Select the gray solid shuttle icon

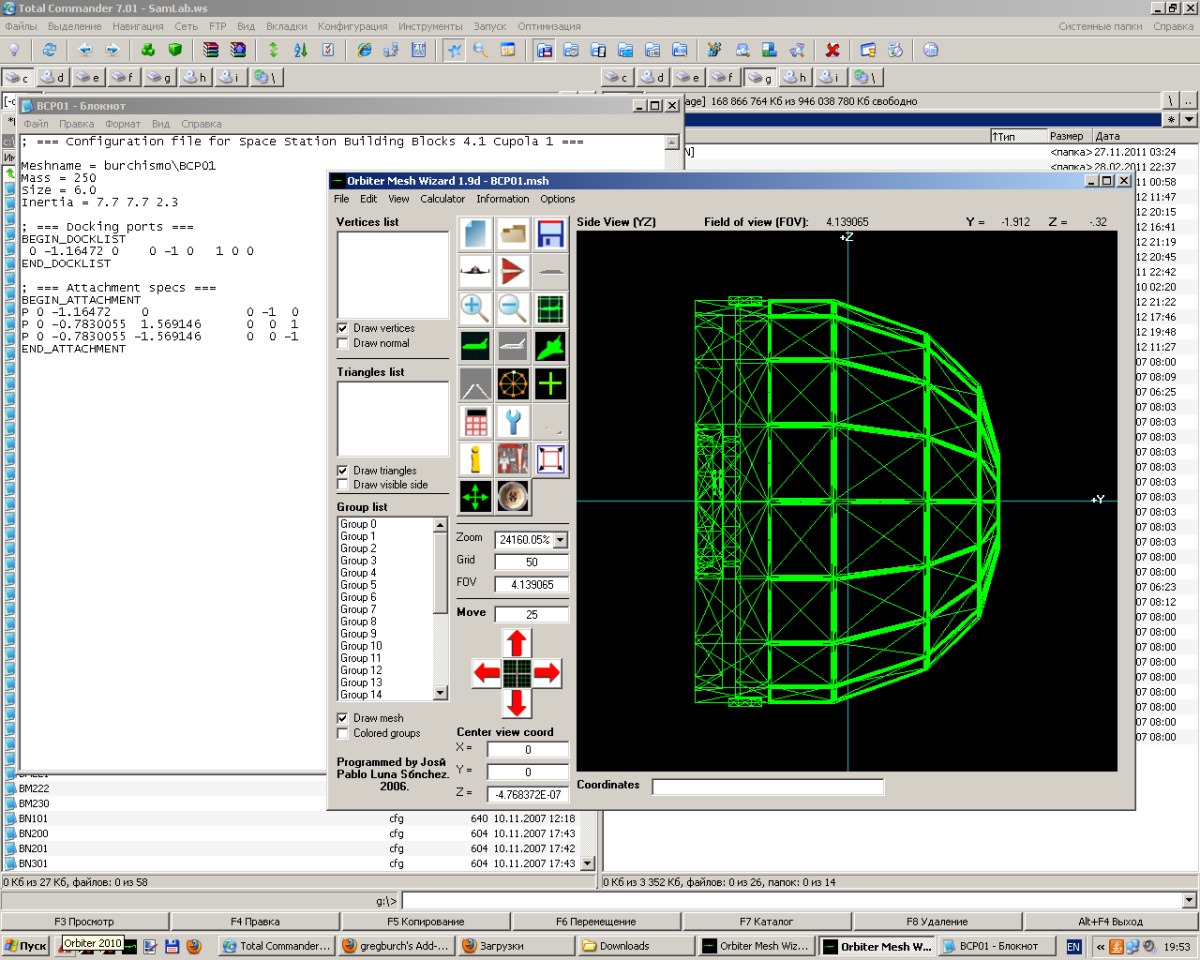513,346
